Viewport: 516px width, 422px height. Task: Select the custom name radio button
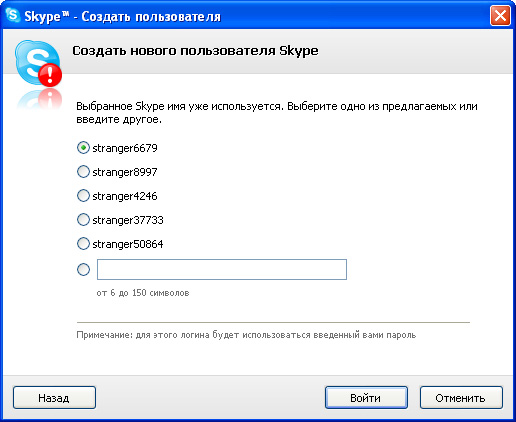pyautogui.click(x=83, y=269)
